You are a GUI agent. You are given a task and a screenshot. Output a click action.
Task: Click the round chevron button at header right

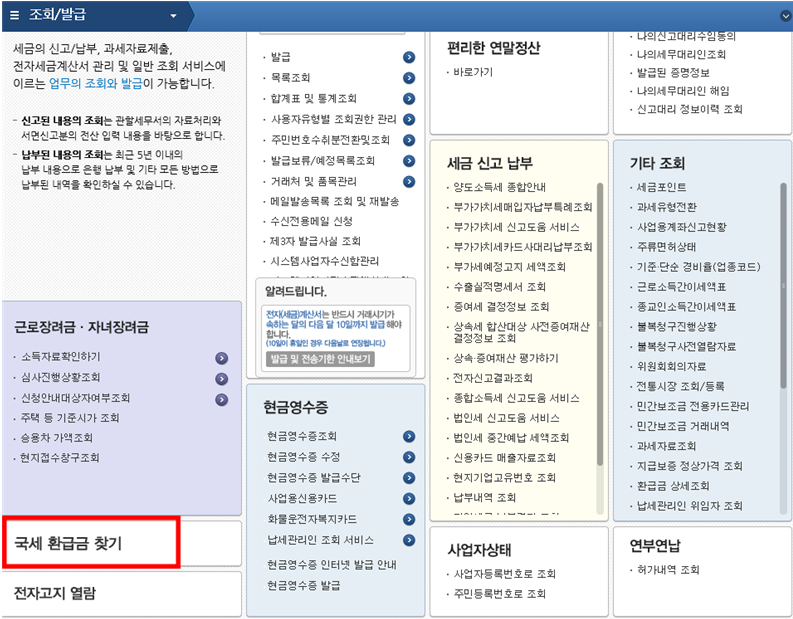pos(785,16)
